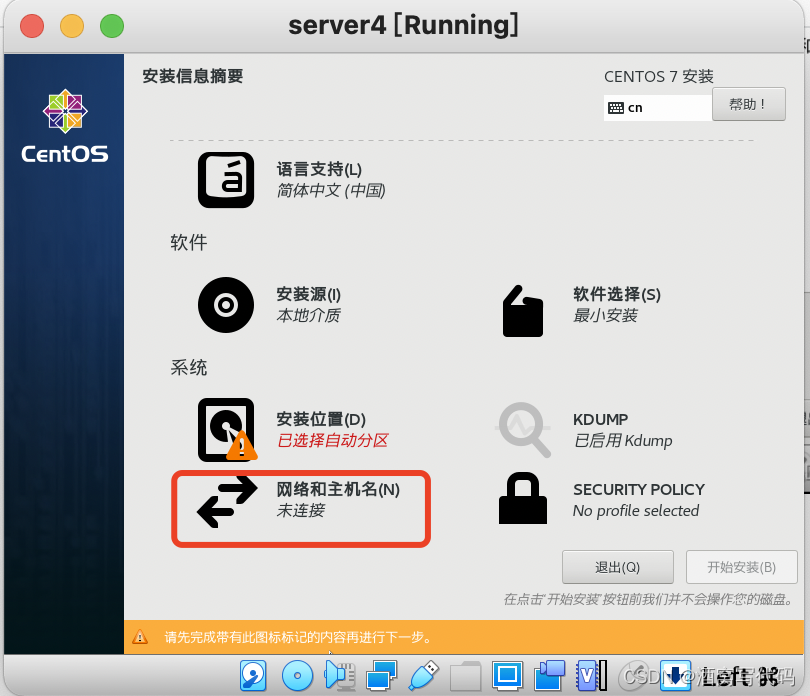Click the VirtualBox shared folders icon

tap(465, 676)
